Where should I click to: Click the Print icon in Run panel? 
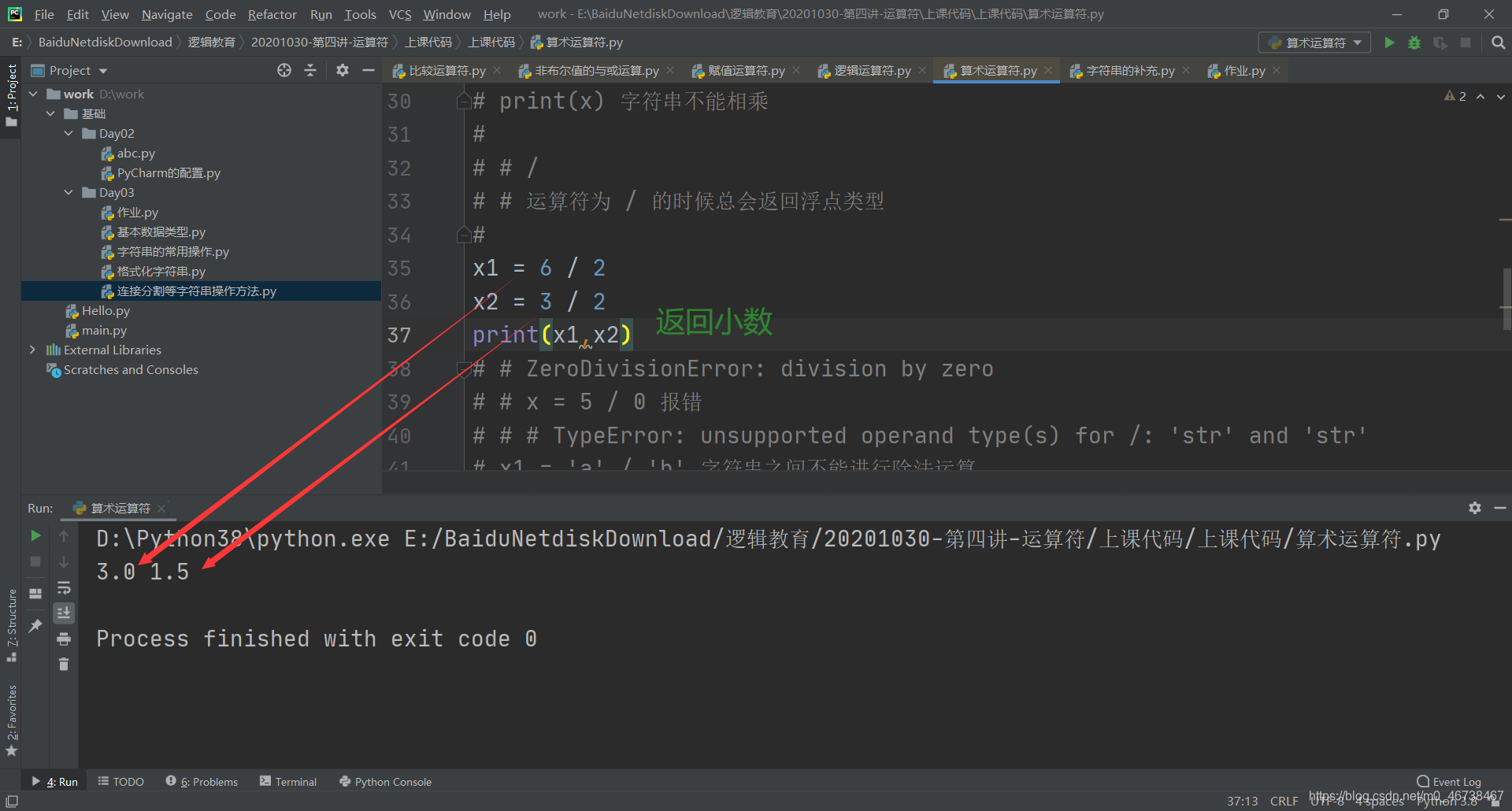pos(64,639)
